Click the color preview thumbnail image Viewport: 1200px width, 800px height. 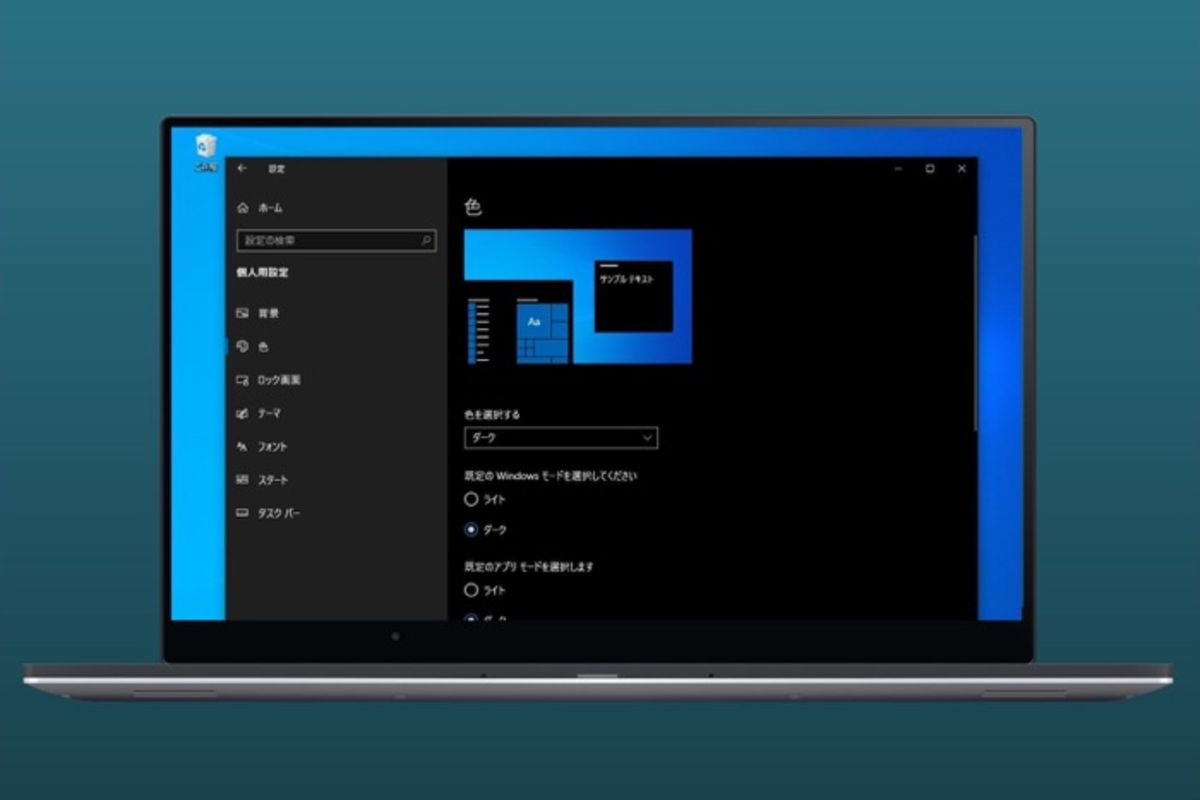[x=578, y=297]
